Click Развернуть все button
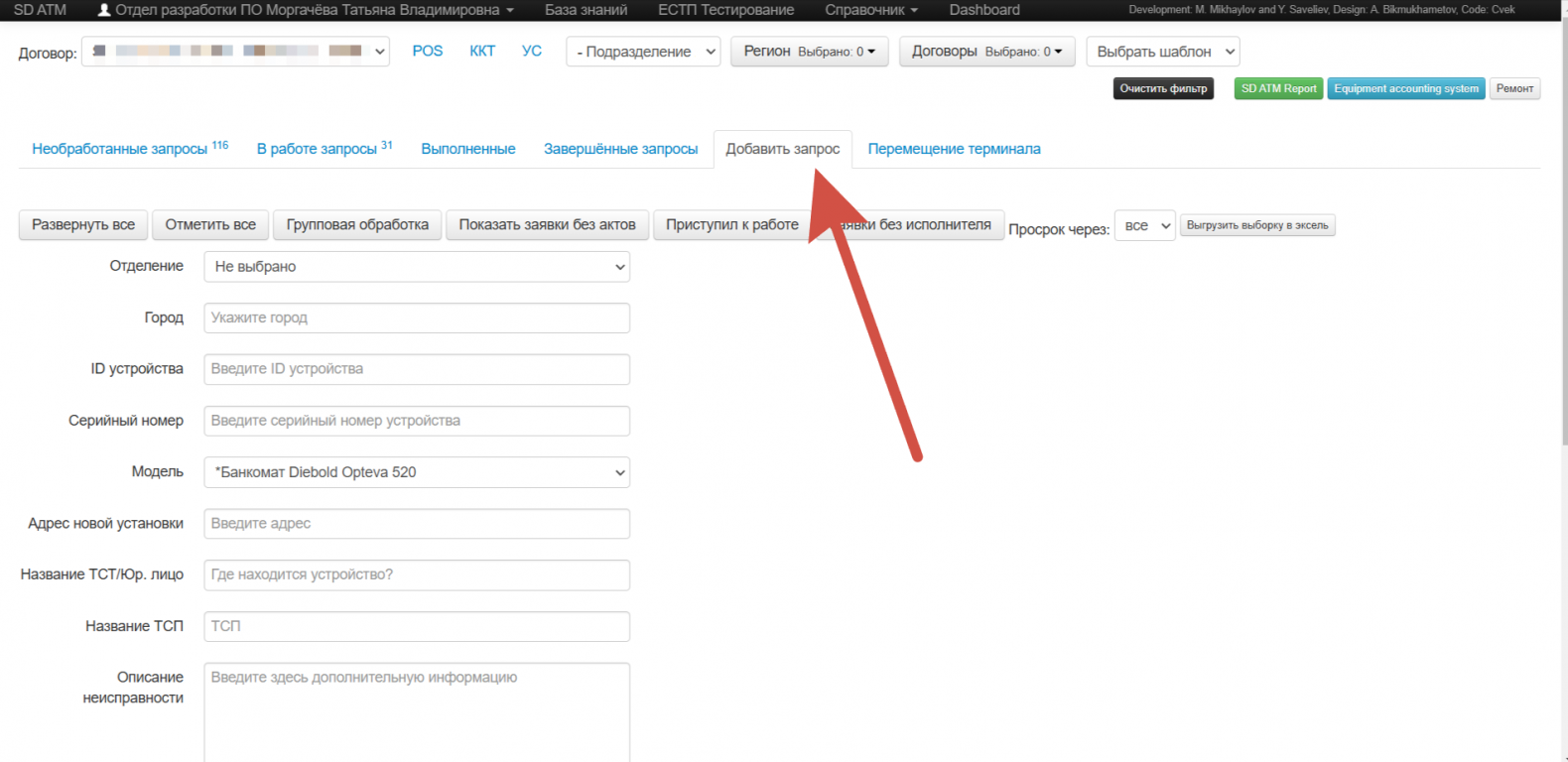 coord(83,225)
